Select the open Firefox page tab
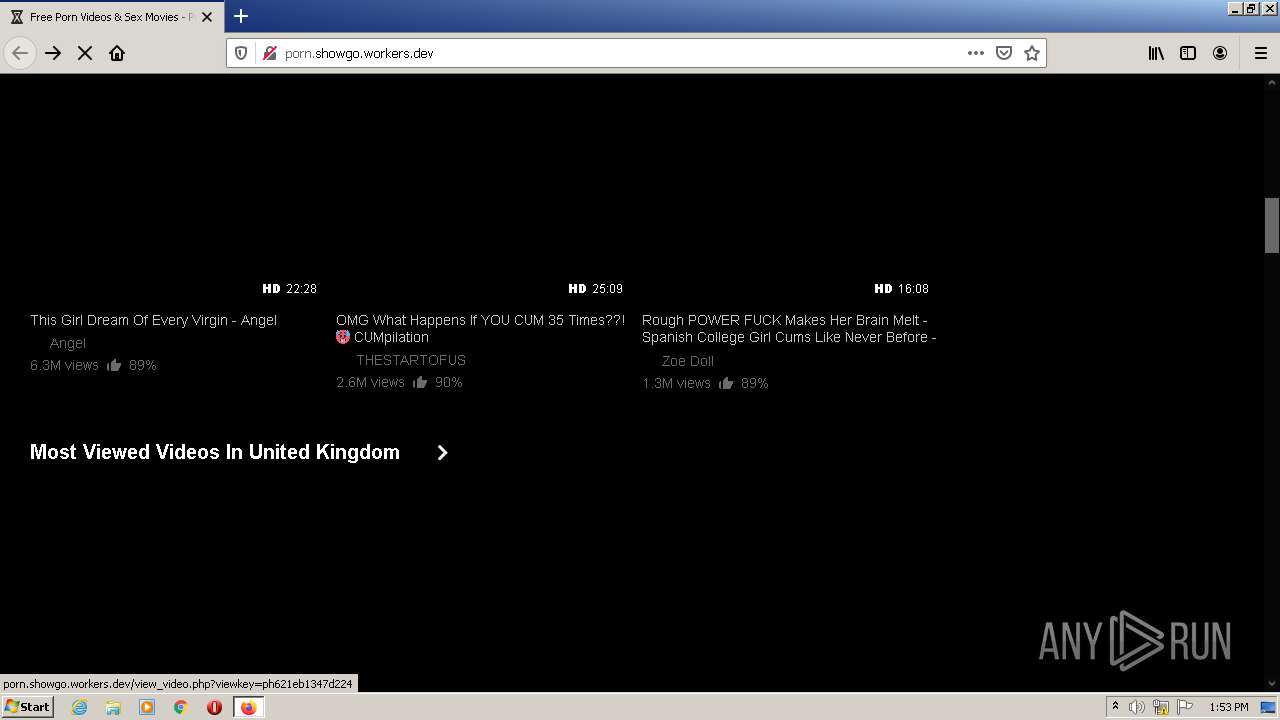The image size is (1280, 720). tap(111, 17)
